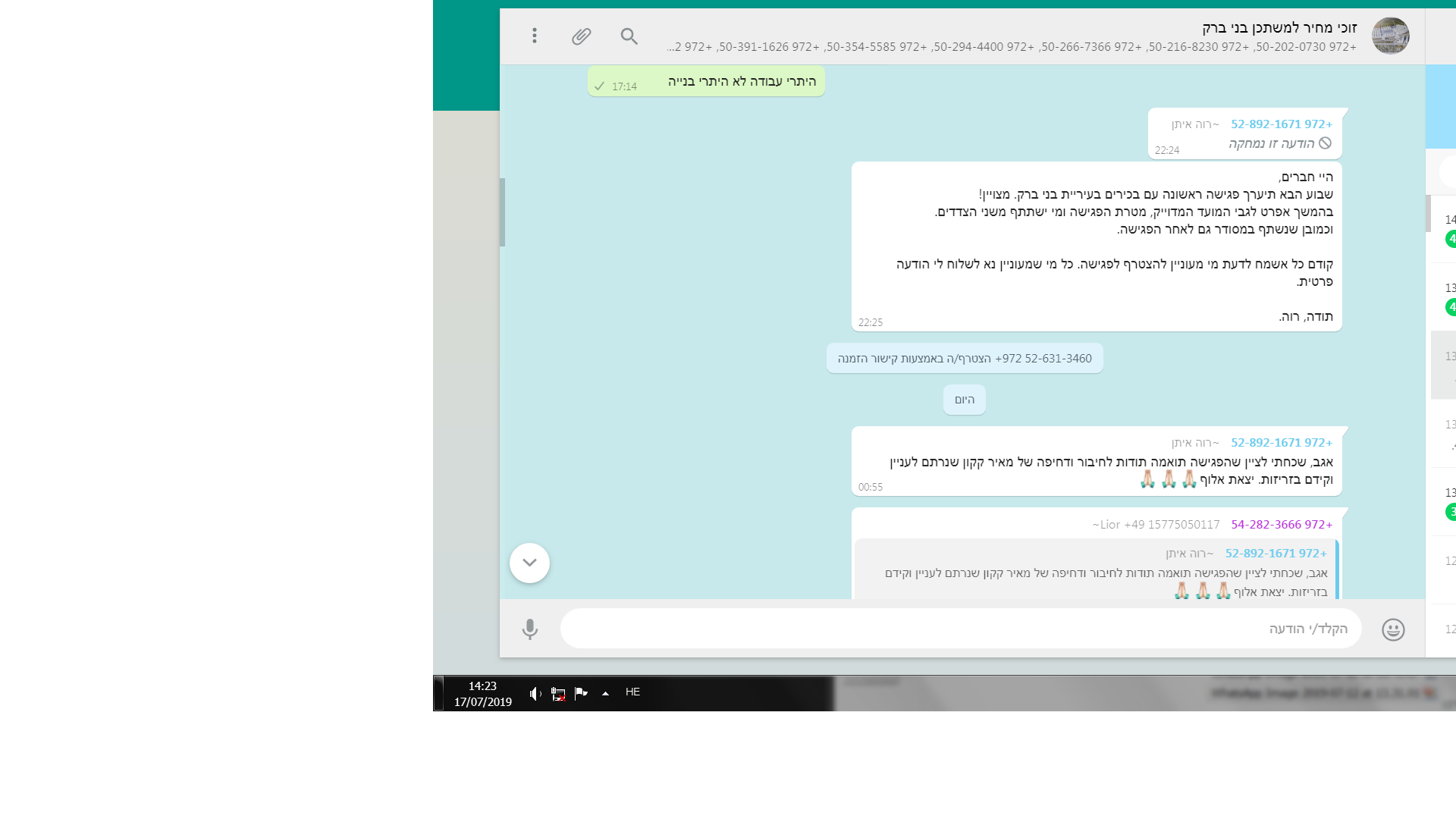Image resolution: width=1456 pixels, height=819 pixels.
Task: Open the emoji picker
Action: (x=1393, y=629)
